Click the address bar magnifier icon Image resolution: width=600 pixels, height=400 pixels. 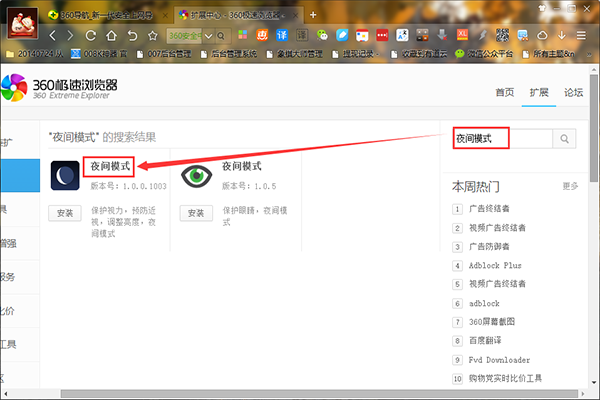click(221, 36)
